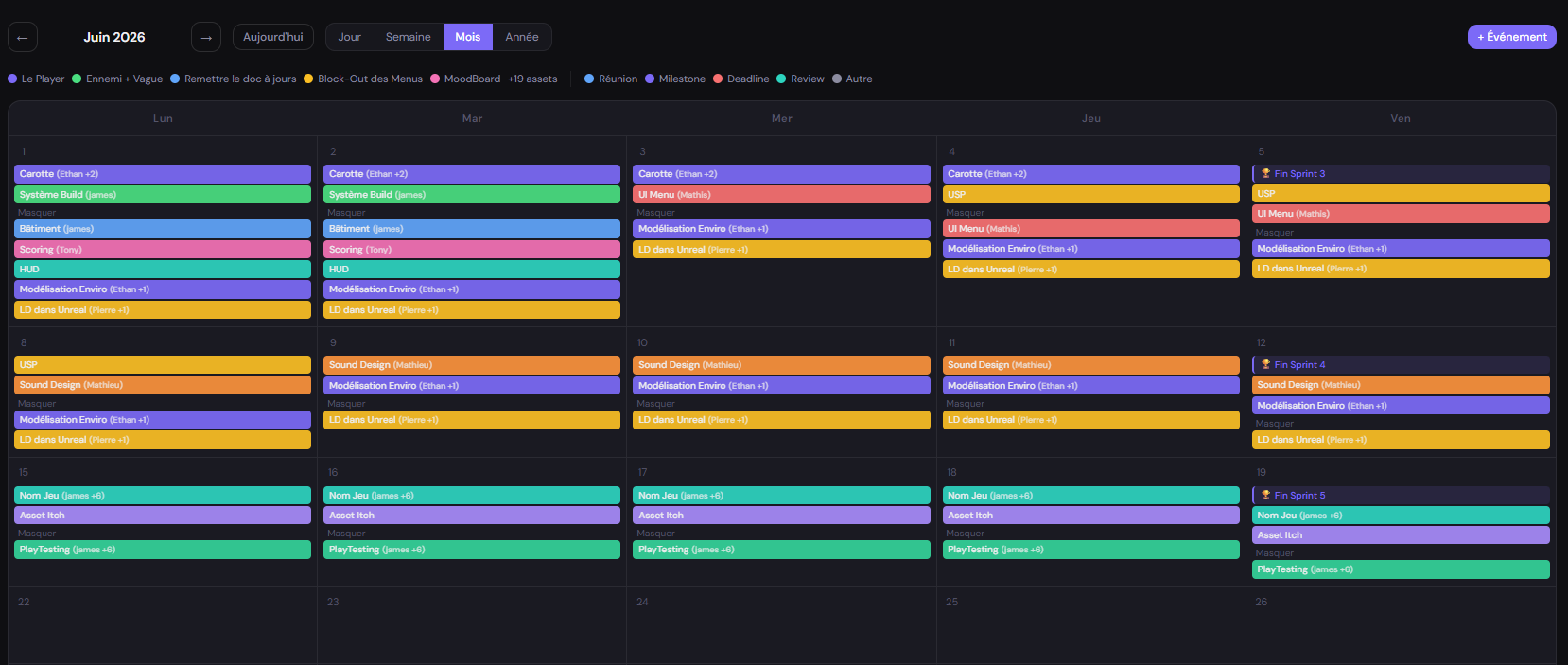Open LD dans Unreal event on June 11
The image size is (1568, 665).
click(x=1091, y=420)
